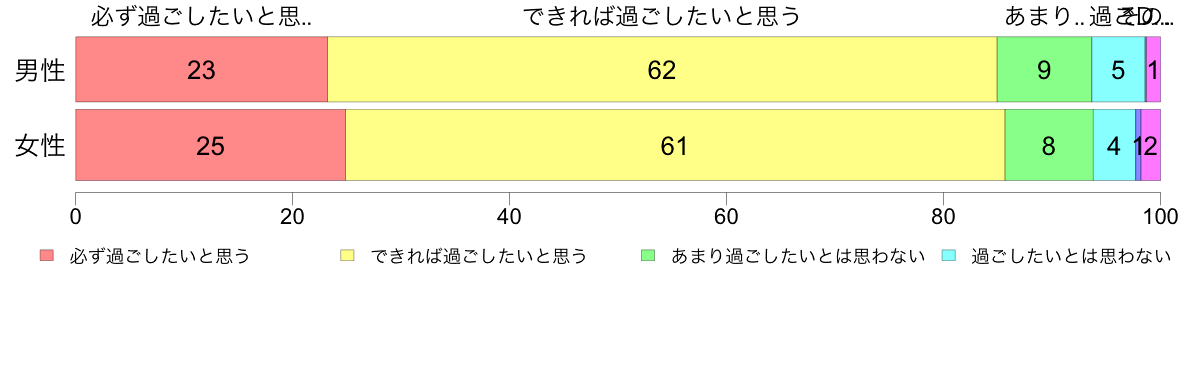The image size is (1188, 368).
Task: Select the magenta 1 segment in 男性 bar
Action: (1153, 69)
